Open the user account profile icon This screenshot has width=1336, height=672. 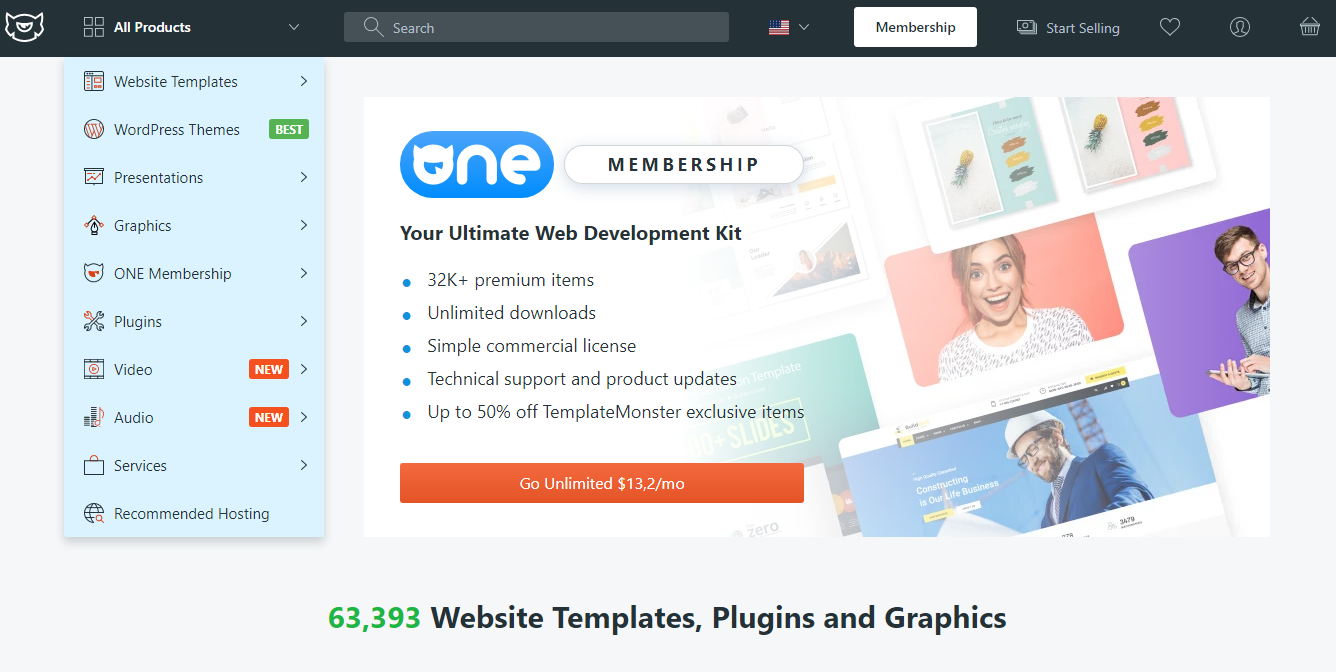[x=1240, y=27]
